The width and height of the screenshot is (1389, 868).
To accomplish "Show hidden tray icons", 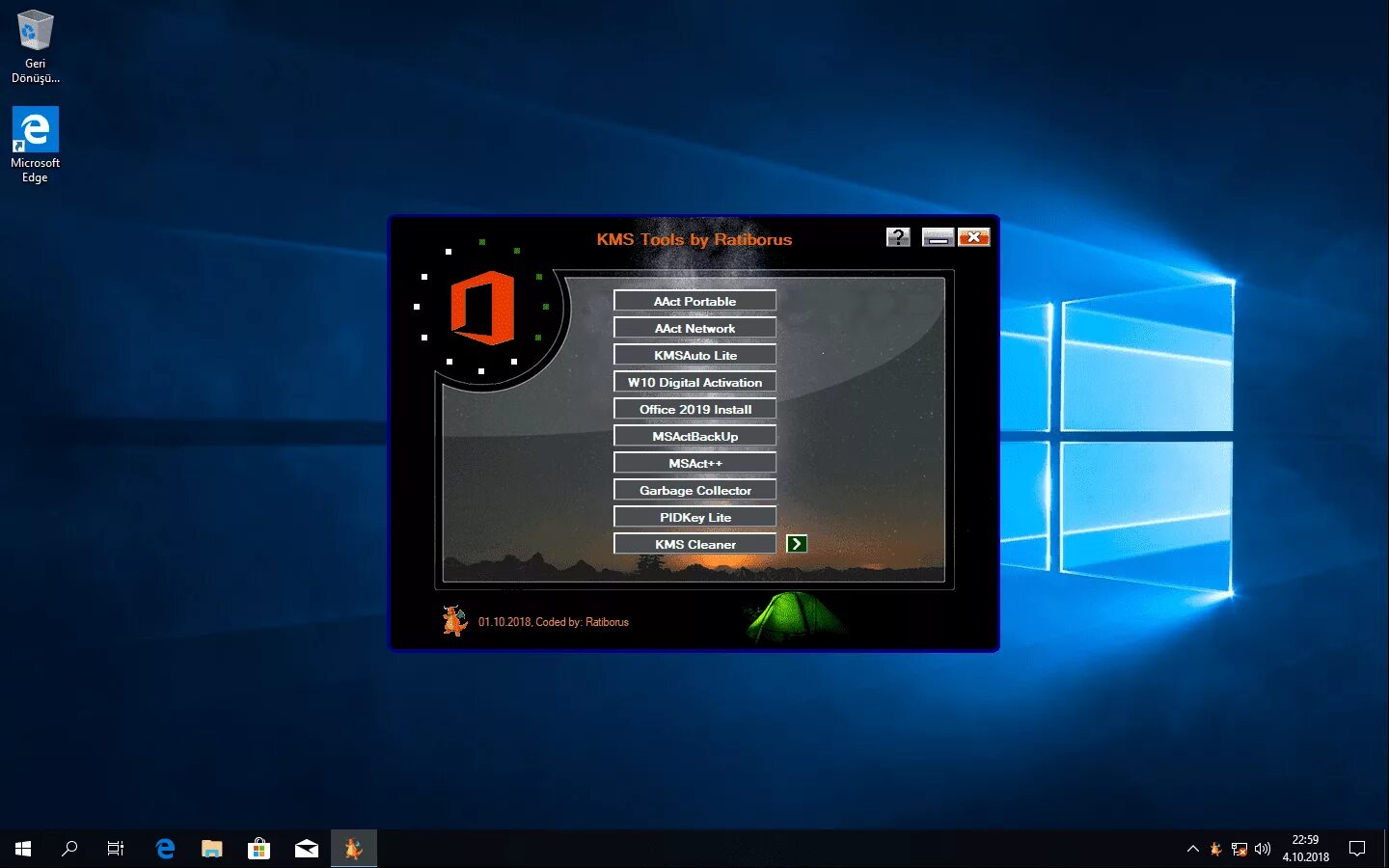I will click(1193, 849).
